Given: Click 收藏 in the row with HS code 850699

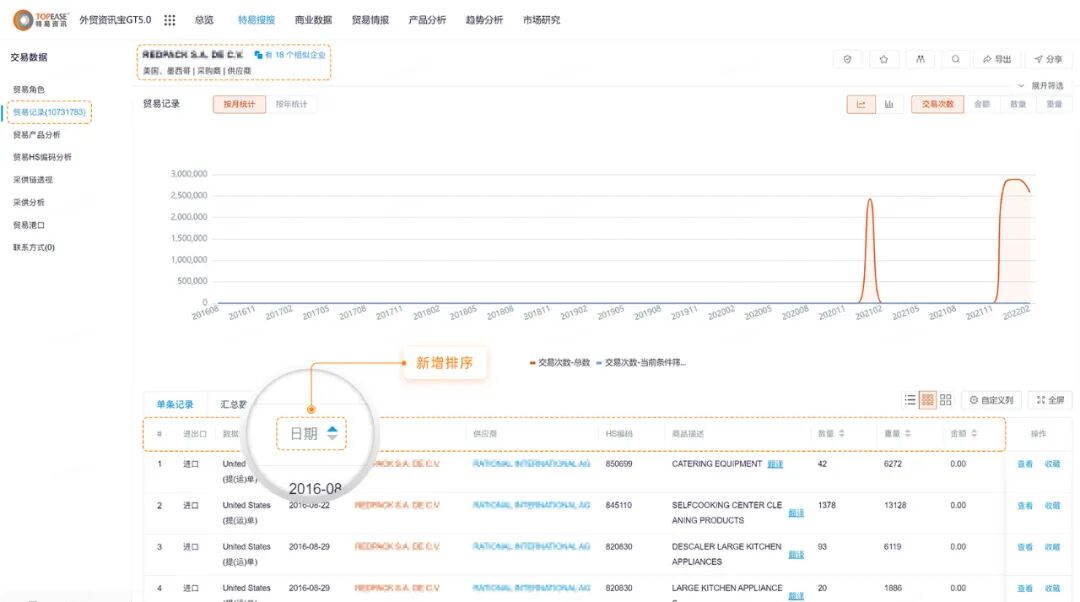Looking at the screenshot, I should coord(1052,464).
